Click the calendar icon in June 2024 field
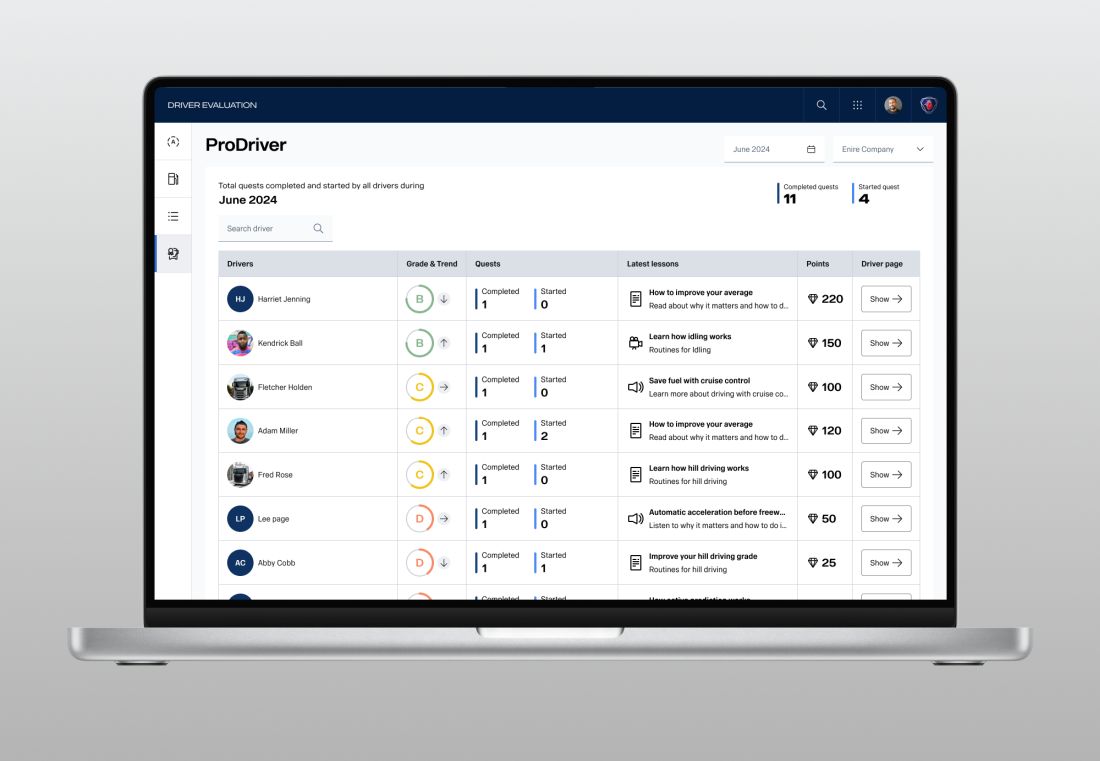This screenshot has height=761, width=1100. (x=811, y=149)
